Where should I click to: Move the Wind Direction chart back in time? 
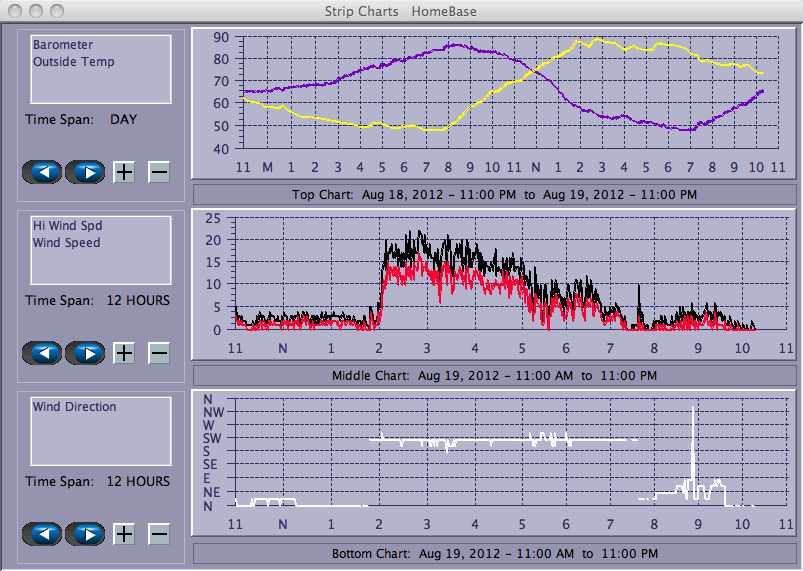[42, 534]
